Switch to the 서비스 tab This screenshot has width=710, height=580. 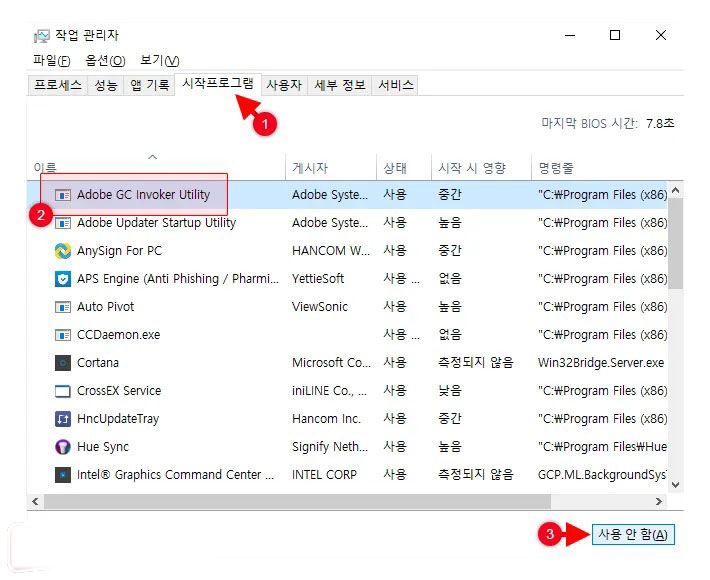click(396, 85)
